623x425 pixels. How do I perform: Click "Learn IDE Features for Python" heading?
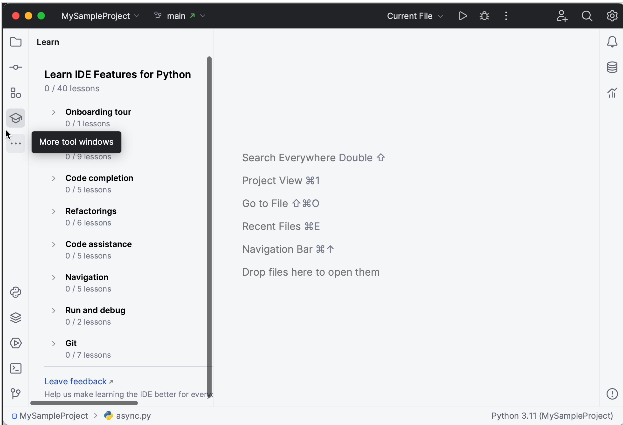117,74
